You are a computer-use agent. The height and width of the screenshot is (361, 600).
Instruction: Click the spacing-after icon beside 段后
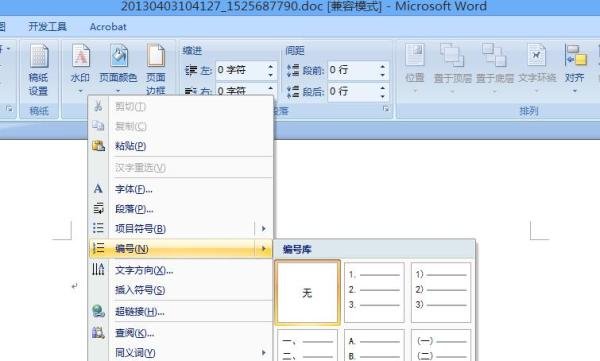293,91
